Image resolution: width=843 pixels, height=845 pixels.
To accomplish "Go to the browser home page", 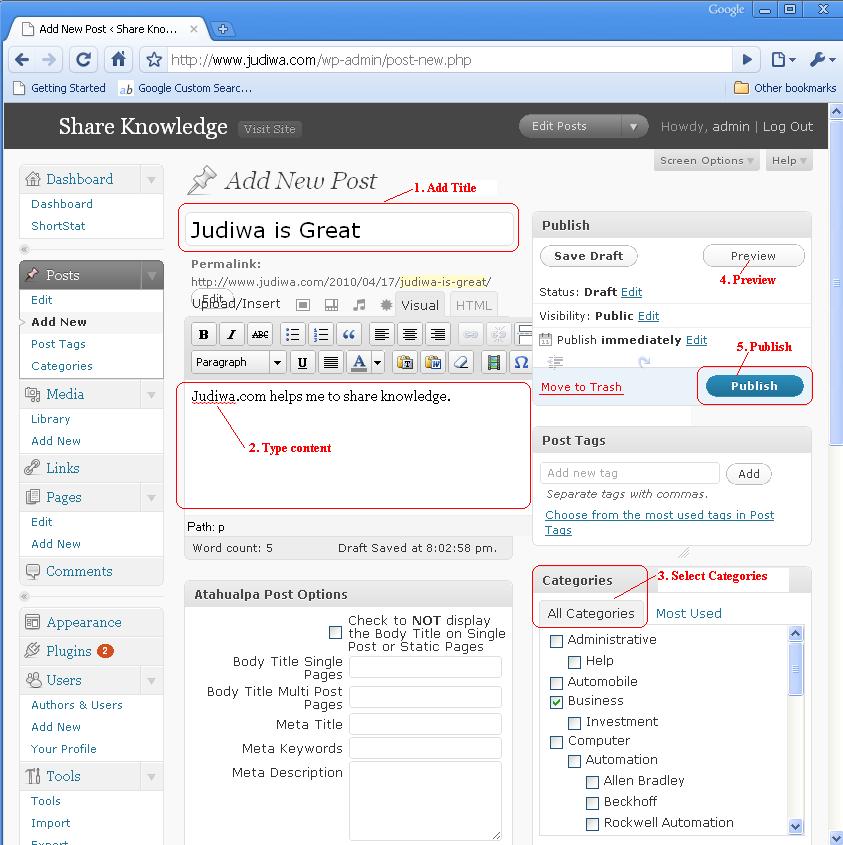I will [x=119, y=59].
